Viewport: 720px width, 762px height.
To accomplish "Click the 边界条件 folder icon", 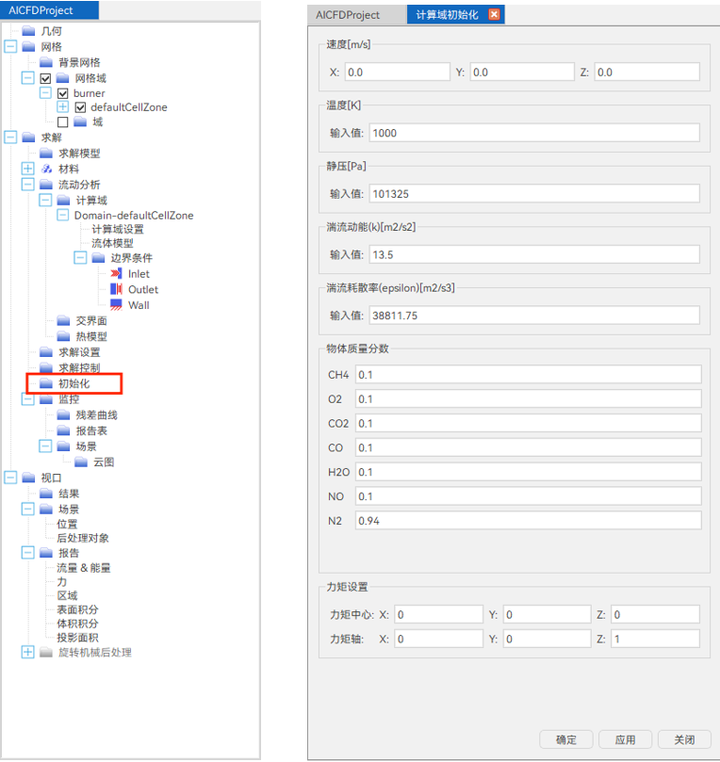I will [99, 258].
